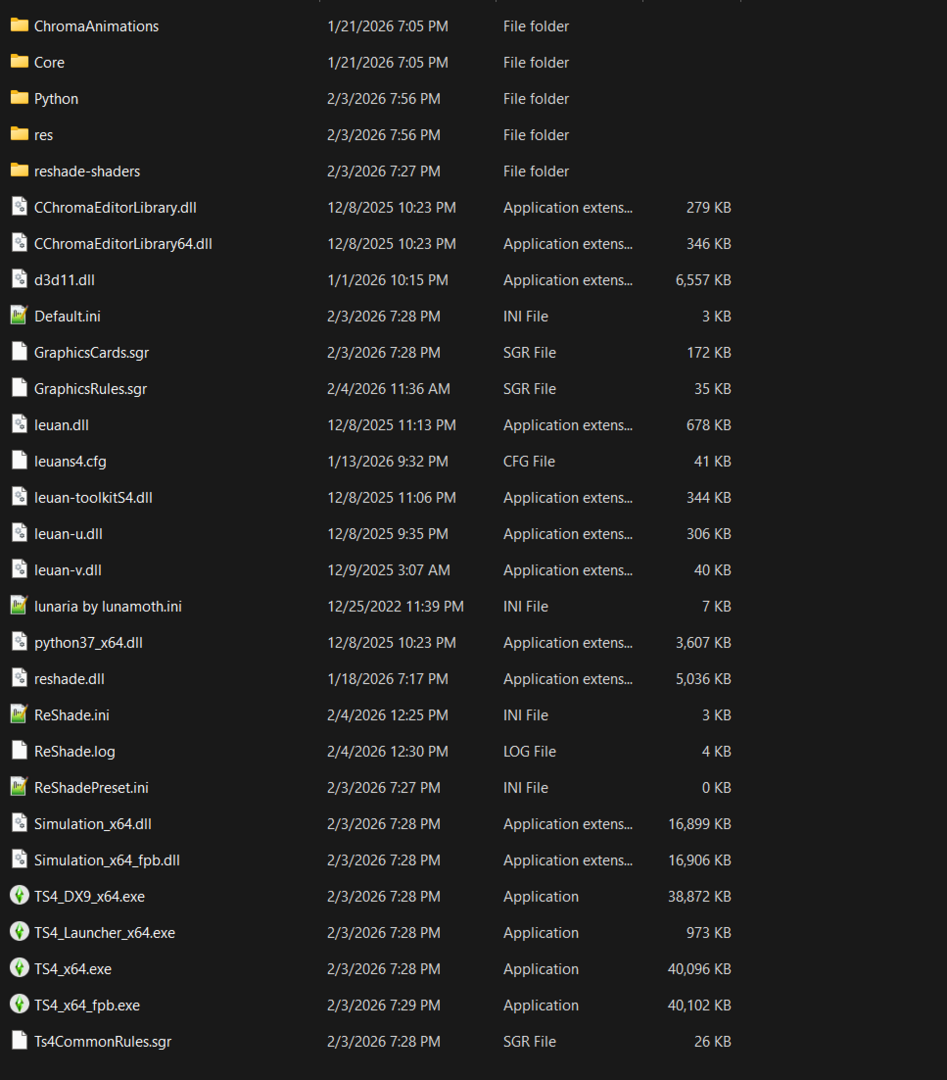Viewport: 947px width, 1080px height.
Task: Click the 40,102 KB size value
Action: click(x=700, y=1006)
